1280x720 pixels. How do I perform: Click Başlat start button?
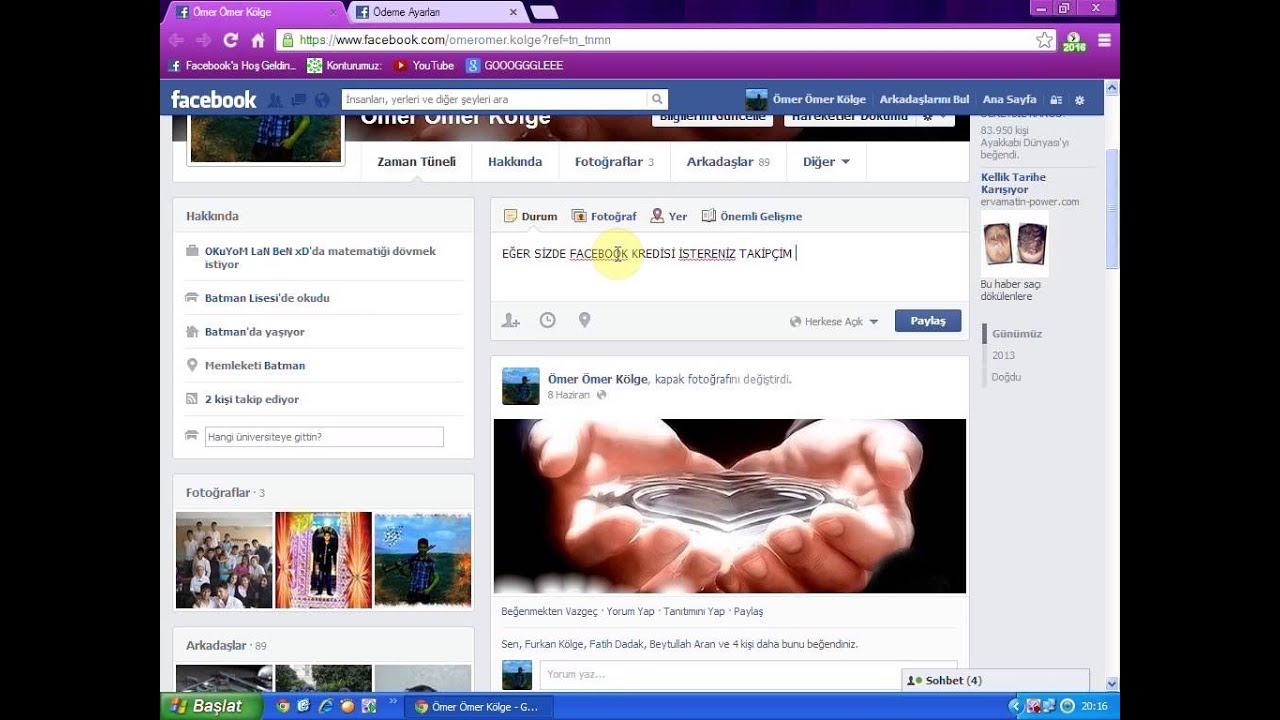pos(211,706)
